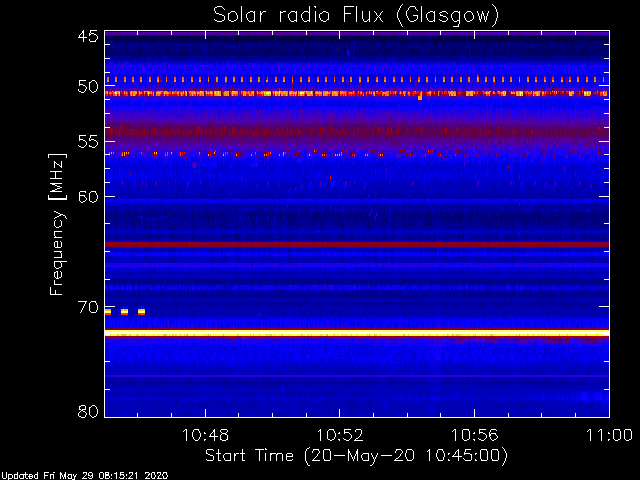Click the '11:00' time tick label
The width and height of the screenshot is (640, 480).
tap(609, 435)
